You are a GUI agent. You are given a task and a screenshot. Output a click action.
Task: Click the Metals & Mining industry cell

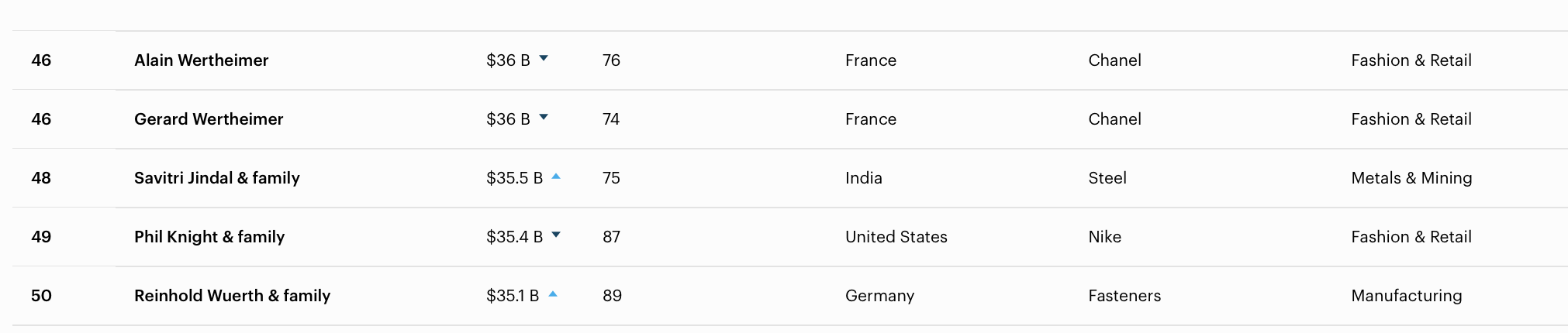coord(1411,178)
